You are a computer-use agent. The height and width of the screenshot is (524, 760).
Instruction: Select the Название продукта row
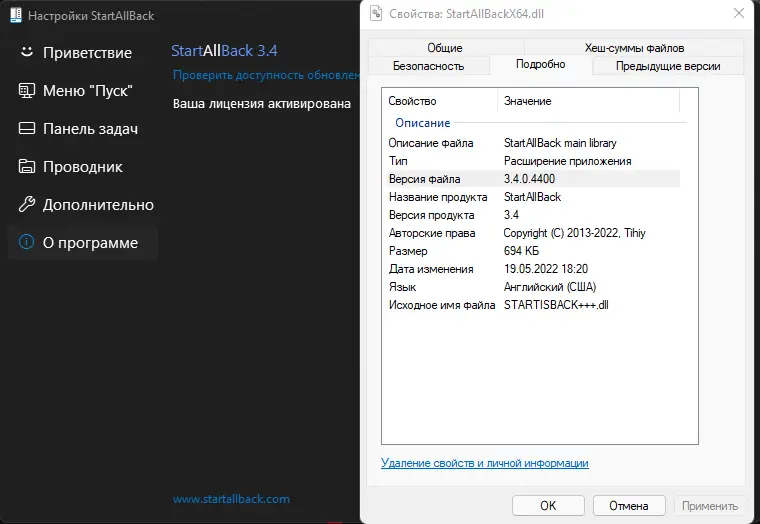pos(532,197)
